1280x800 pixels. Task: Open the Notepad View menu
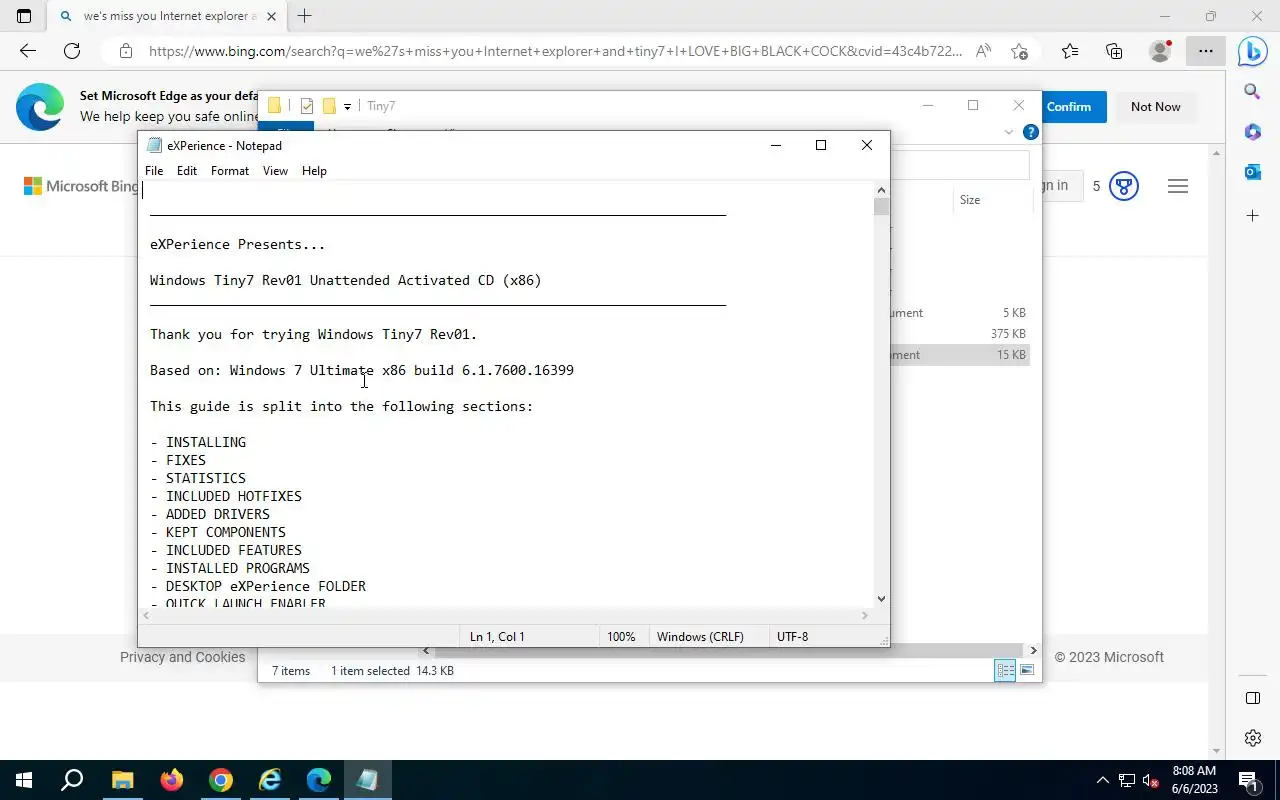275,171
